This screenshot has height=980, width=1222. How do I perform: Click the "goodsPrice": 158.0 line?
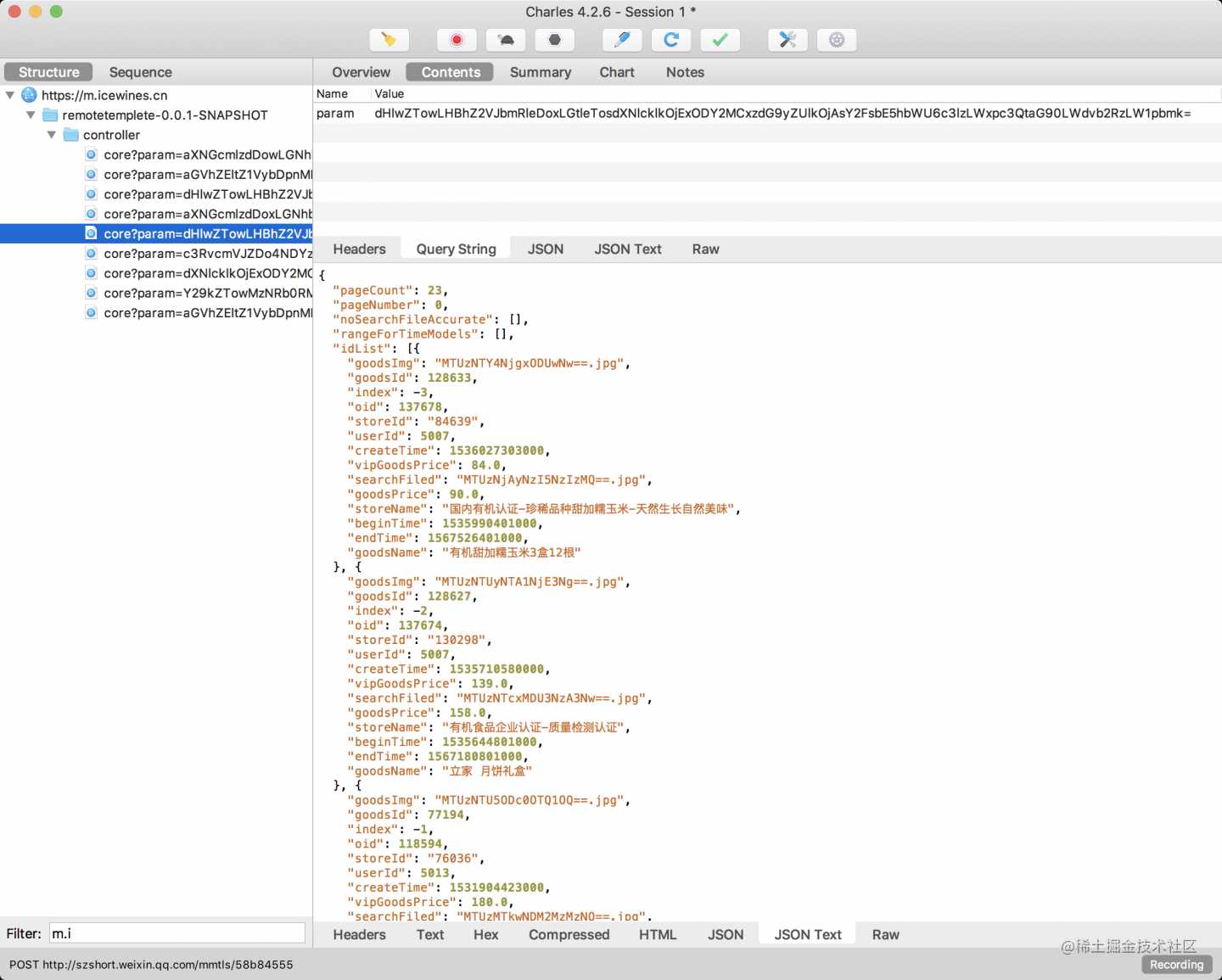(419, 713)
